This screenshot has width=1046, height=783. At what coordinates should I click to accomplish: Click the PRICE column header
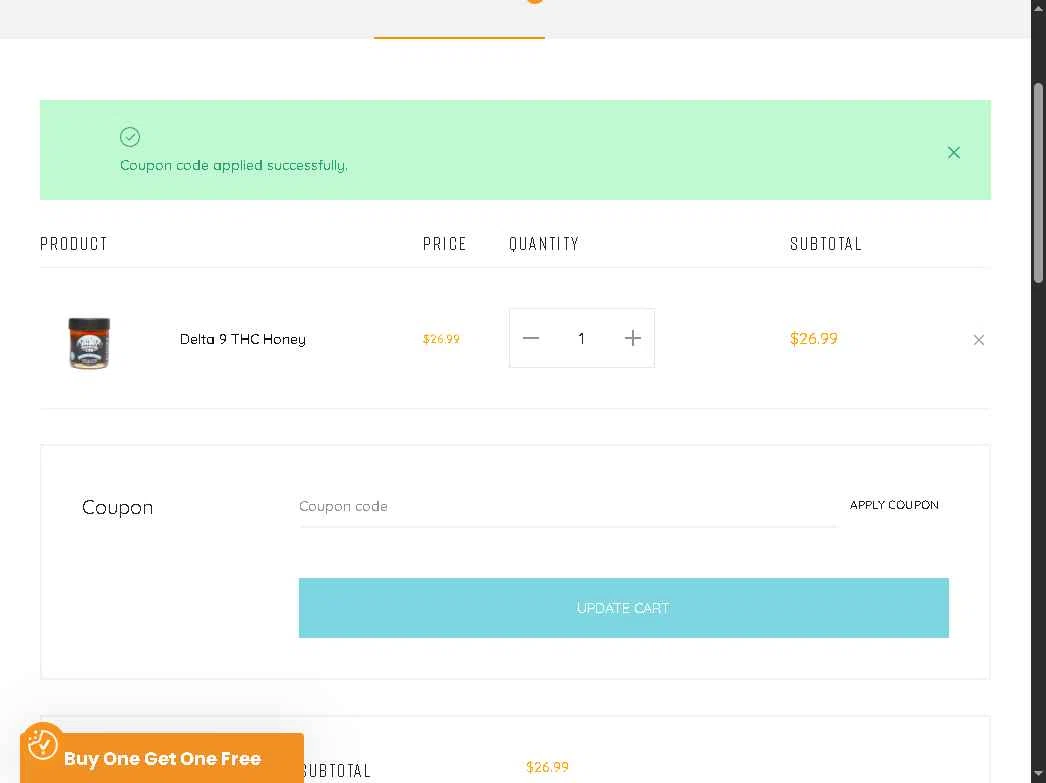tap(444, 244)
